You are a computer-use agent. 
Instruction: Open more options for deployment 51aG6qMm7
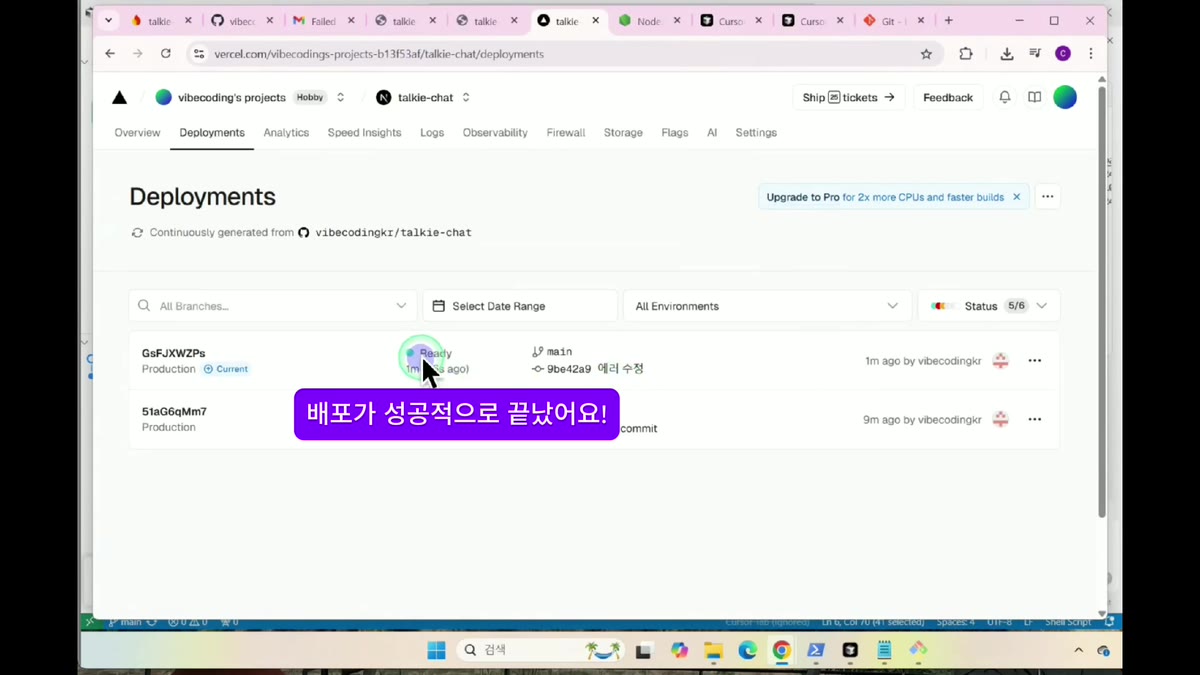coord(1035,419)
